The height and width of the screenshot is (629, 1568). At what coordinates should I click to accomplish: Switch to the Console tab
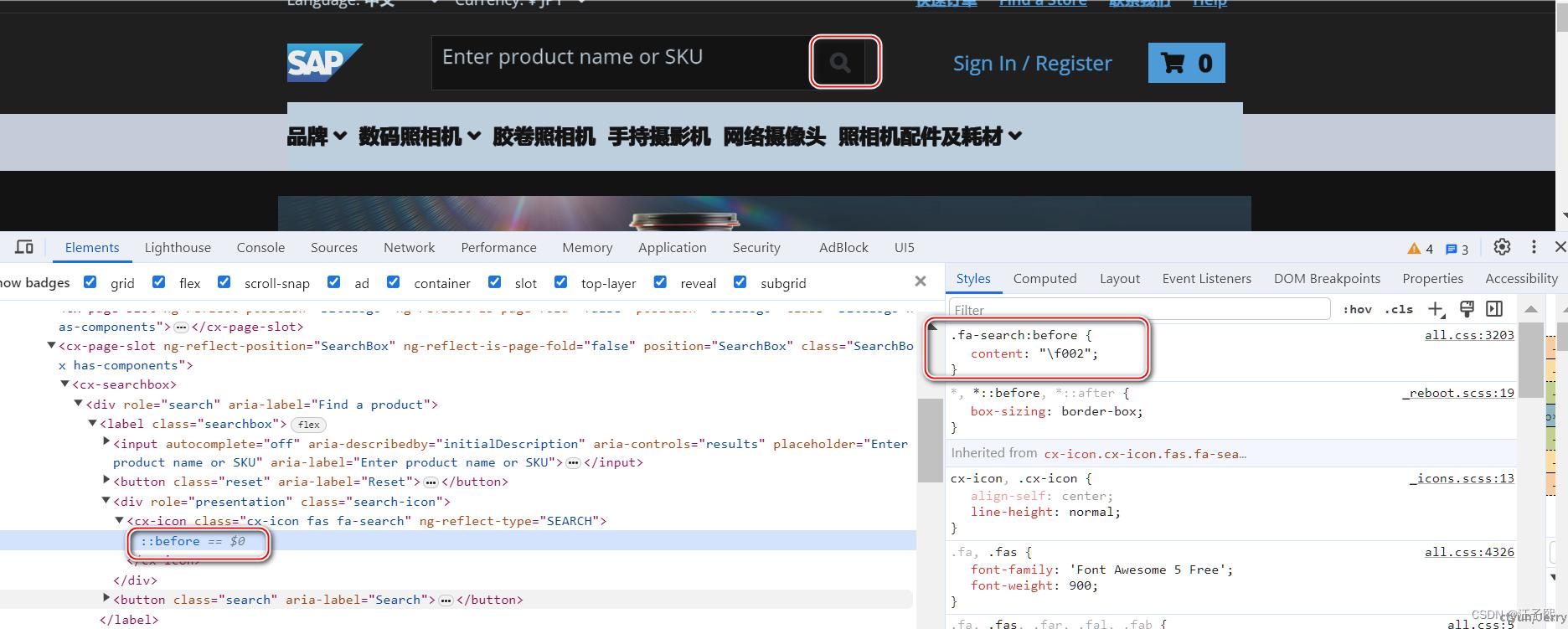pyautogui.click(x=260, y=247)
